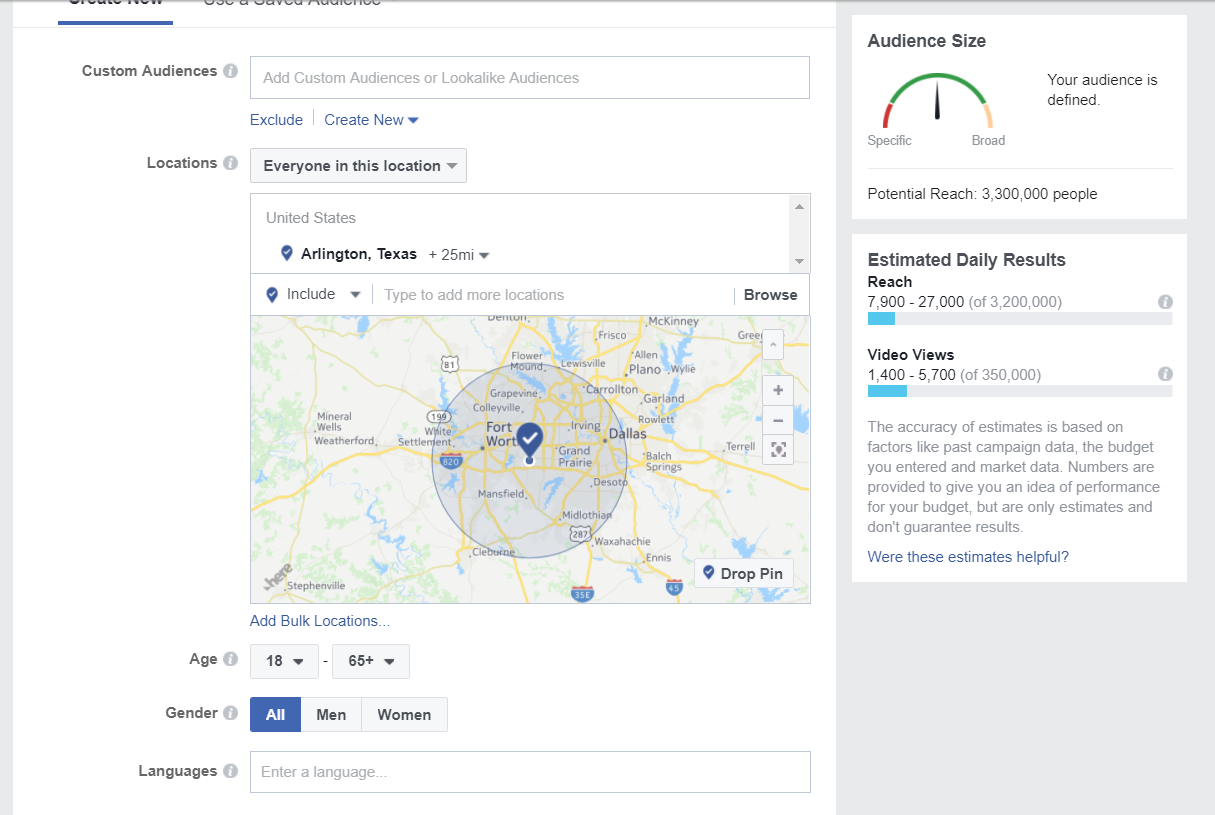Open the Create New dropdown
Screen dimensions: 1215x815
coord(372,120)
